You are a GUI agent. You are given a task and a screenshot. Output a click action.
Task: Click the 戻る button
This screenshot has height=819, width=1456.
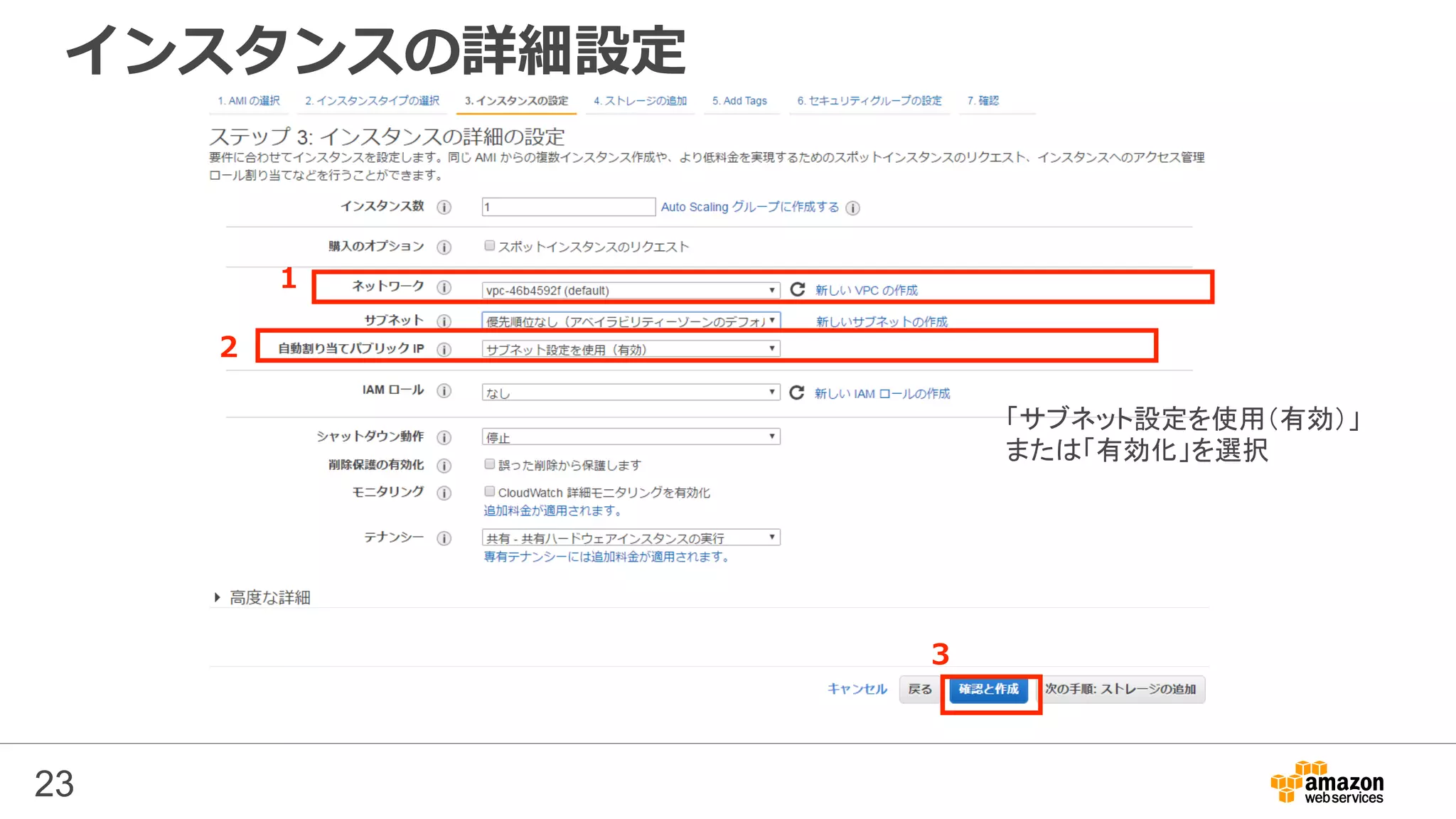pos(920,690)
